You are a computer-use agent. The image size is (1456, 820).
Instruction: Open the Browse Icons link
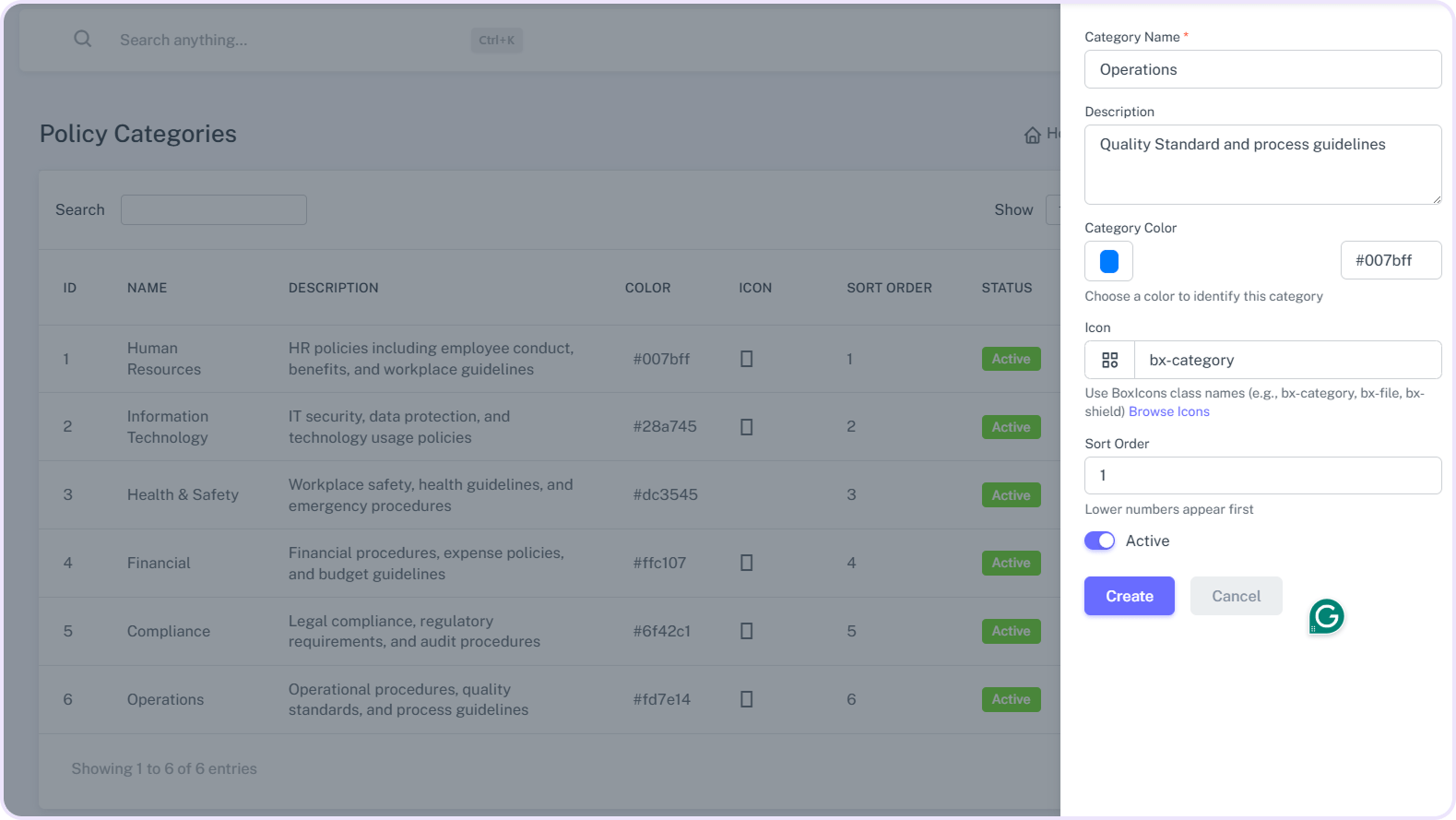click(x=1168, y=411)
